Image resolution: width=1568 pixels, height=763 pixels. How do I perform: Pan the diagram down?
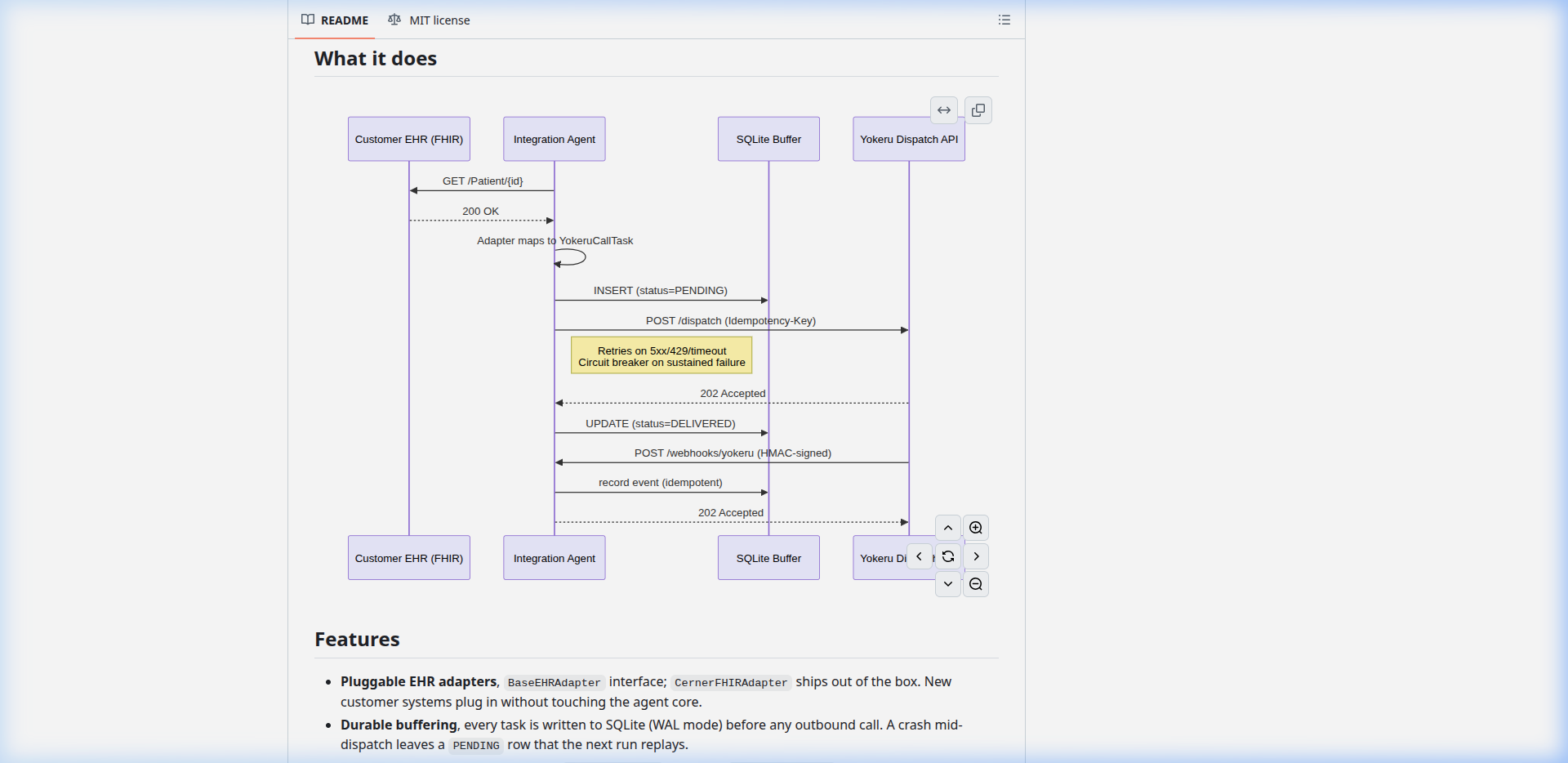coord(948,584)
